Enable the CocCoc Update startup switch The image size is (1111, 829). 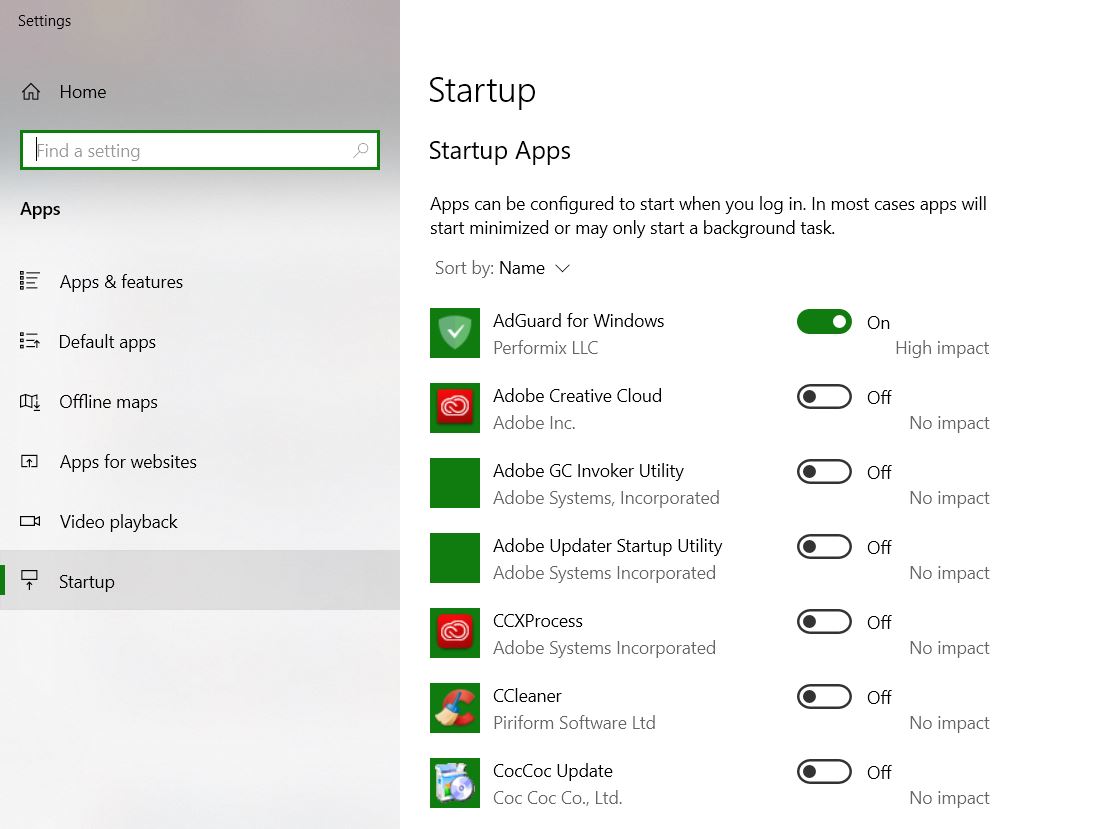(824, 772)
